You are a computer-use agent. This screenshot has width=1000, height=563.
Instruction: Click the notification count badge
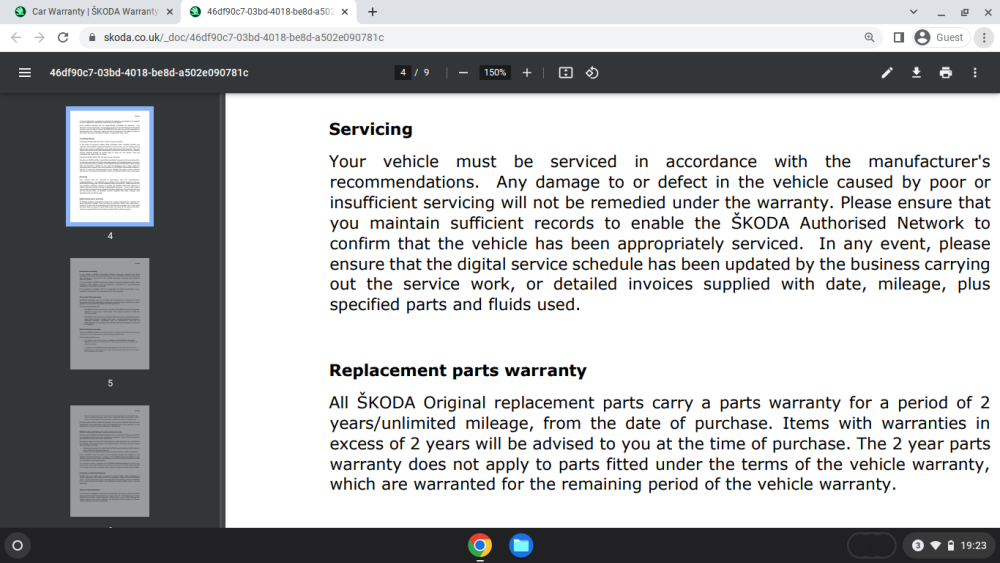[x=918, y=545]
